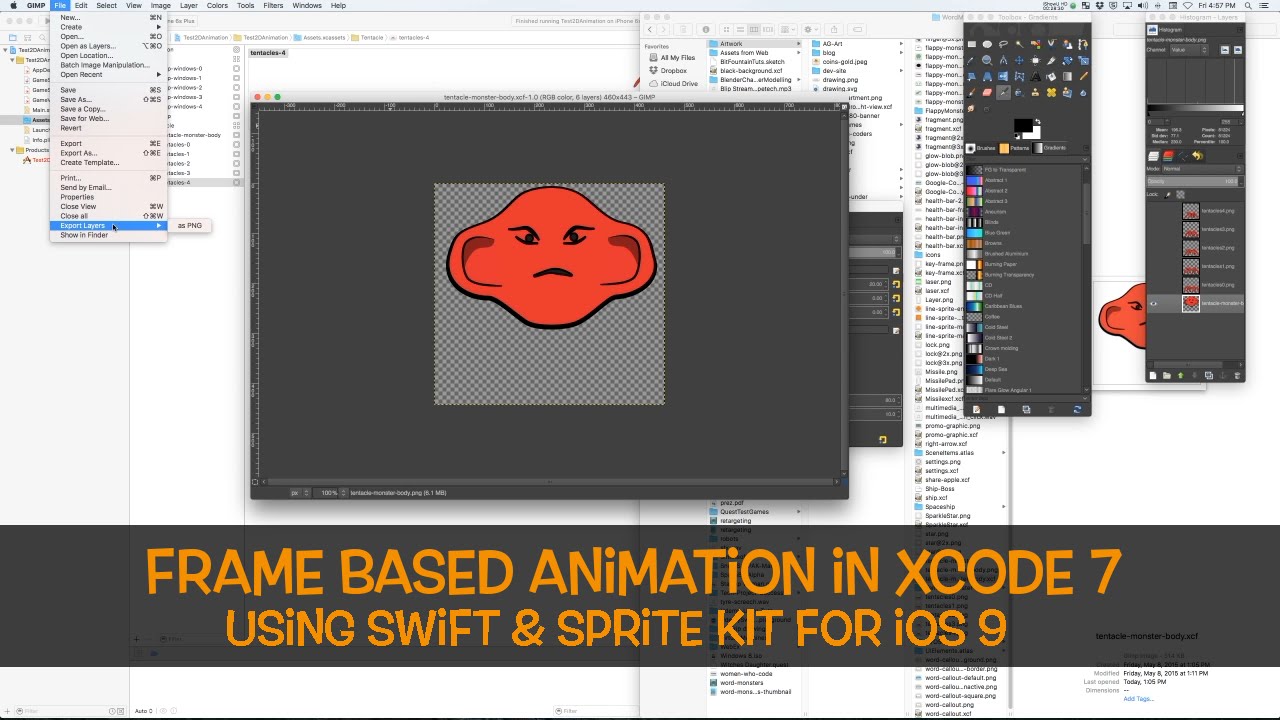
Task: Click the black foreground color swatch
Action: pyautogui.click(x=1021, y=124)
